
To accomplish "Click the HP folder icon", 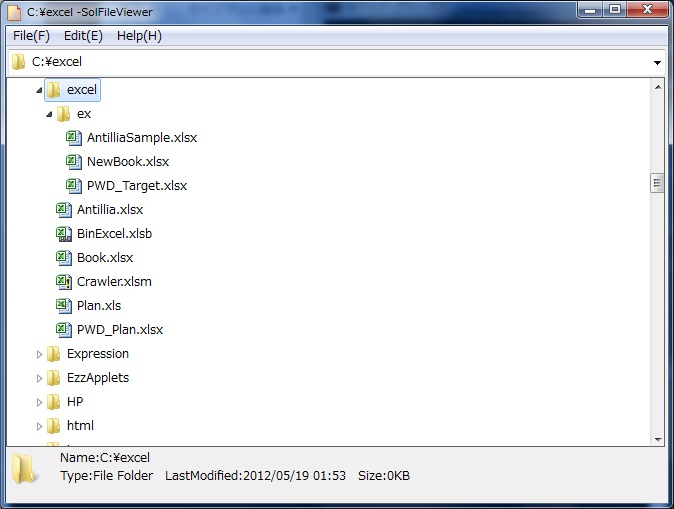I will pos(53,402).
